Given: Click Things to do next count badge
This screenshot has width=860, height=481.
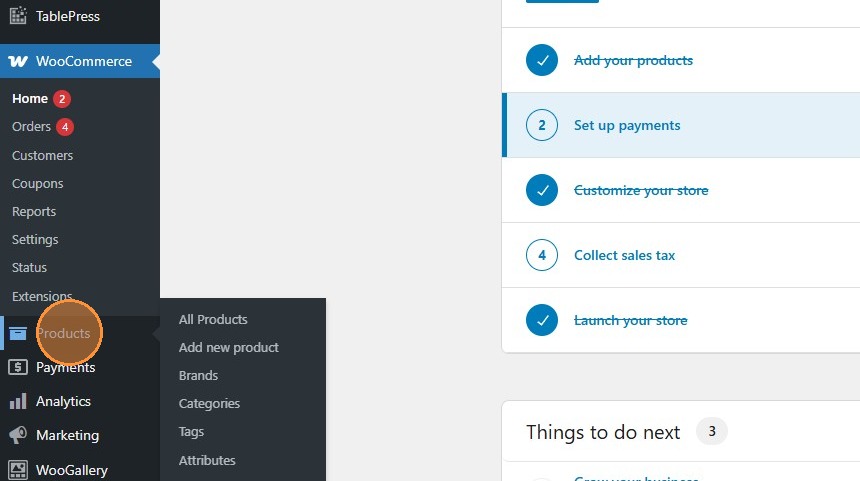Looking at the screenshot, I should pos(712,432).
